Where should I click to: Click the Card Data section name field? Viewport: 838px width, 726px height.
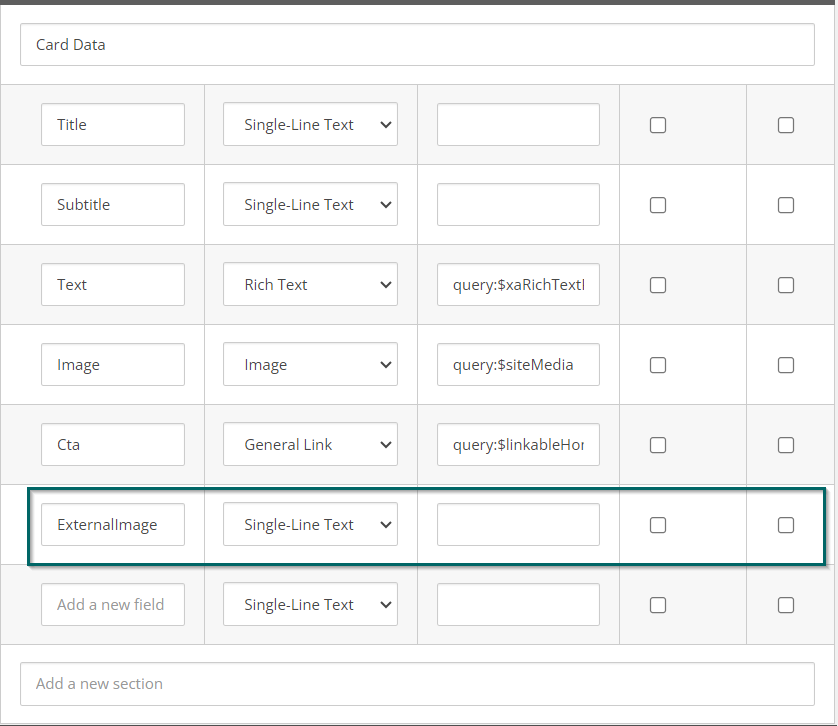[417, 45]
